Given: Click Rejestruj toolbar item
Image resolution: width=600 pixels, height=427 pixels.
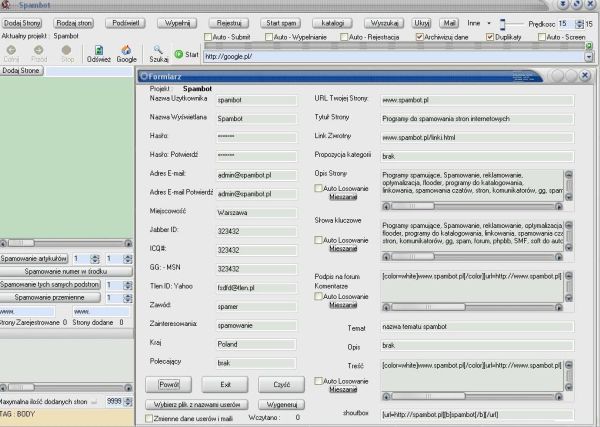Looking at the screenshot, I should tap(229, 23).
